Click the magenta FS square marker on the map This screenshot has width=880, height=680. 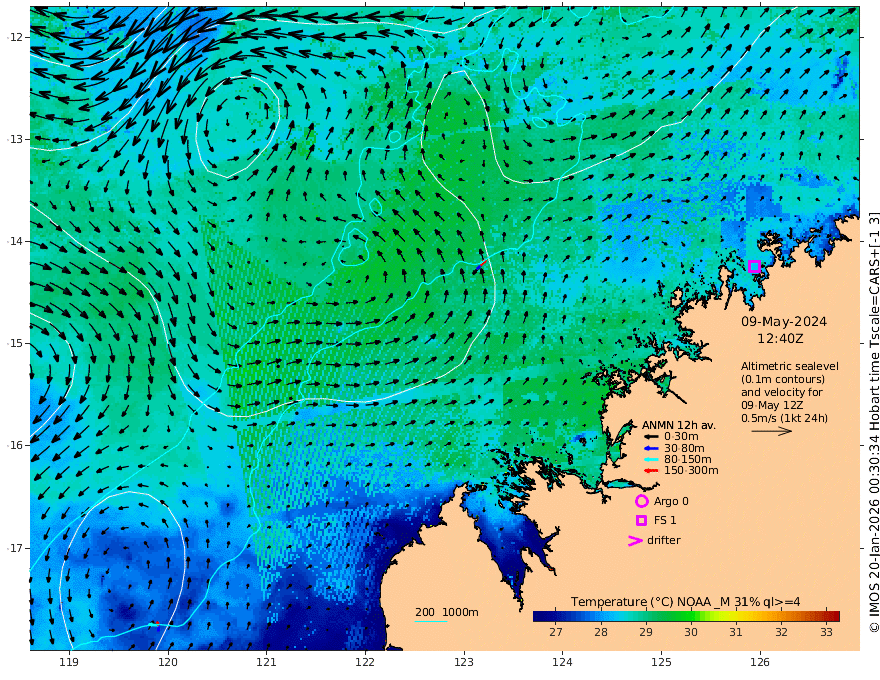tap(754, 267)
